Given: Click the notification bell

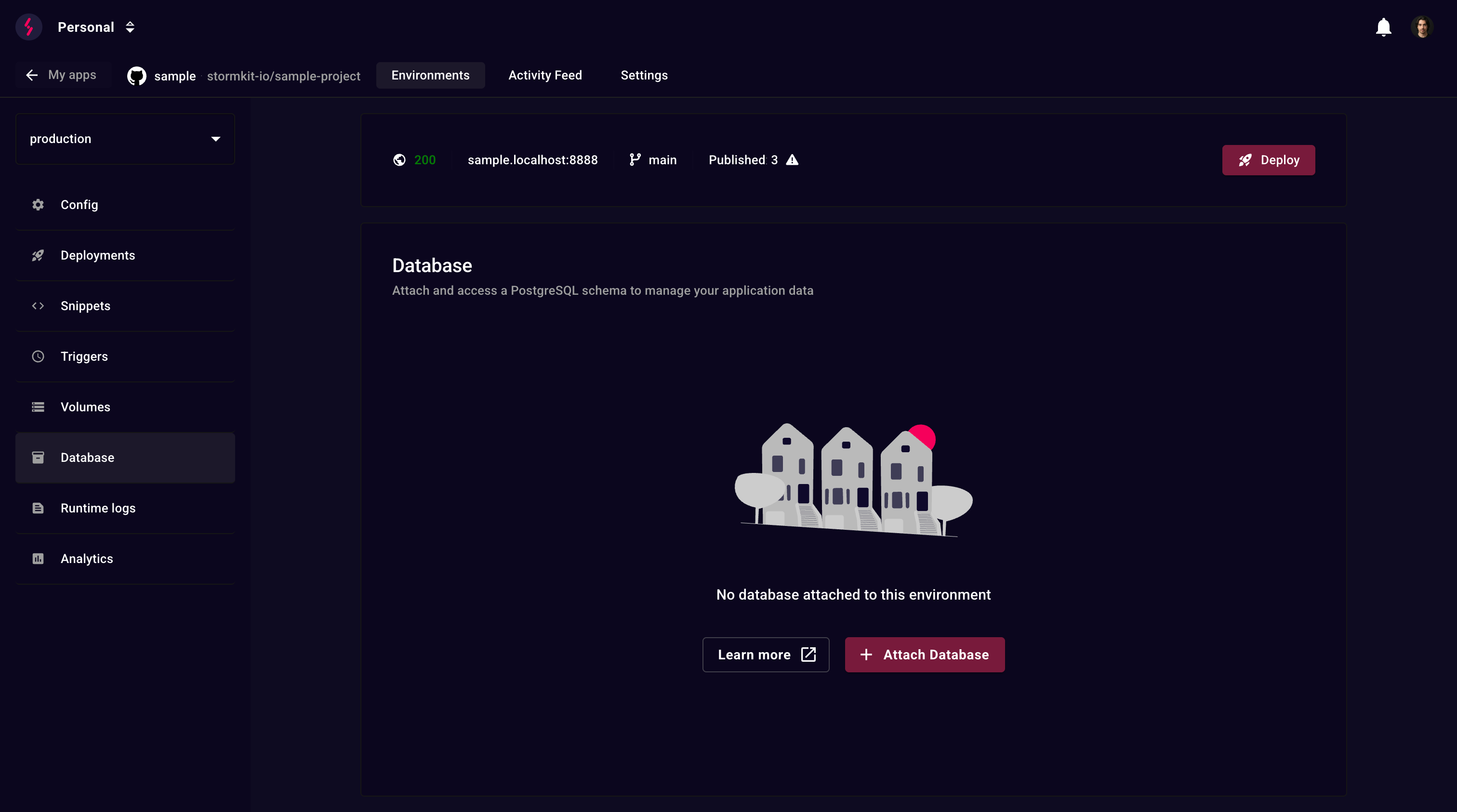Looking at the screenshot, I should [1383, 26].
